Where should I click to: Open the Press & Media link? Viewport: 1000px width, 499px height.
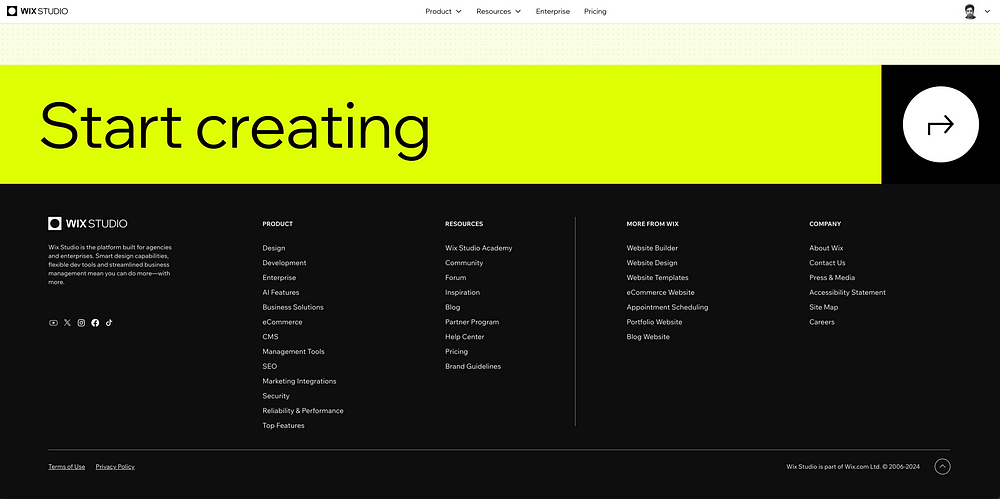pyautogui.click(x=832, y=278)
